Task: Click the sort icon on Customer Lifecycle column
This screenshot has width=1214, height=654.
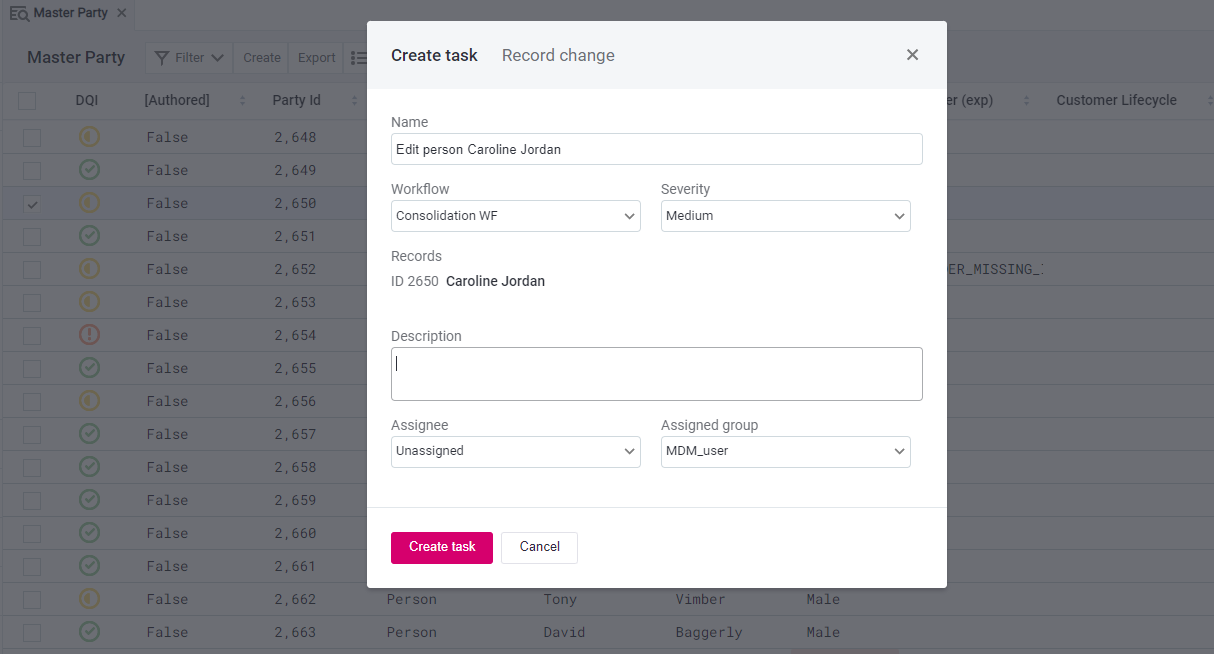Action: tap(1209, 100)
